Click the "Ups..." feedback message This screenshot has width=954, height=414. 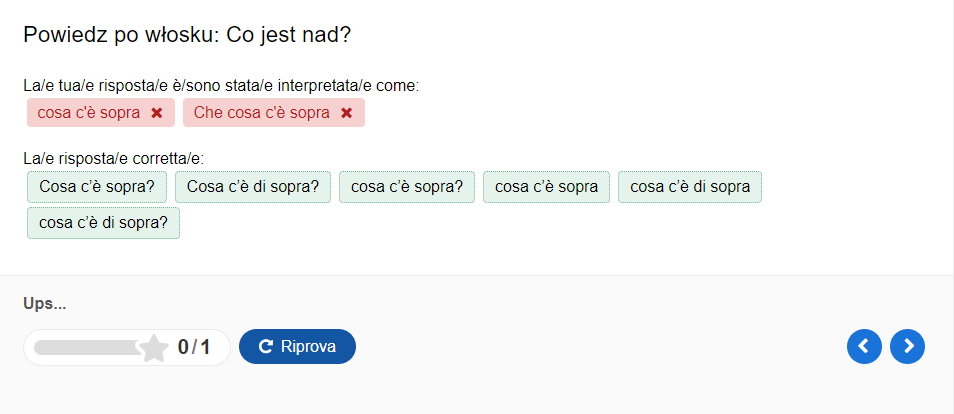pos(44,304)
